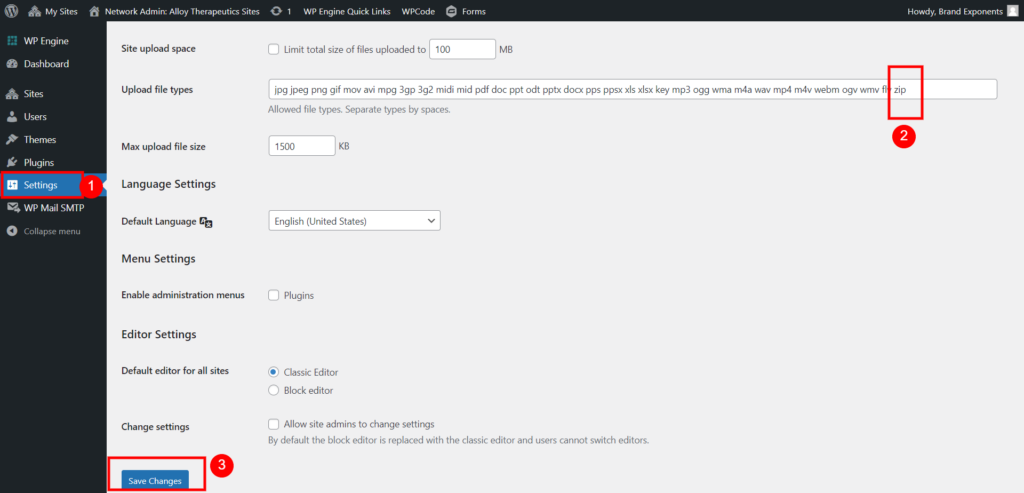Click the WordPress logo icon
This screenshot has width=1024, height=493.
[12, 11]
